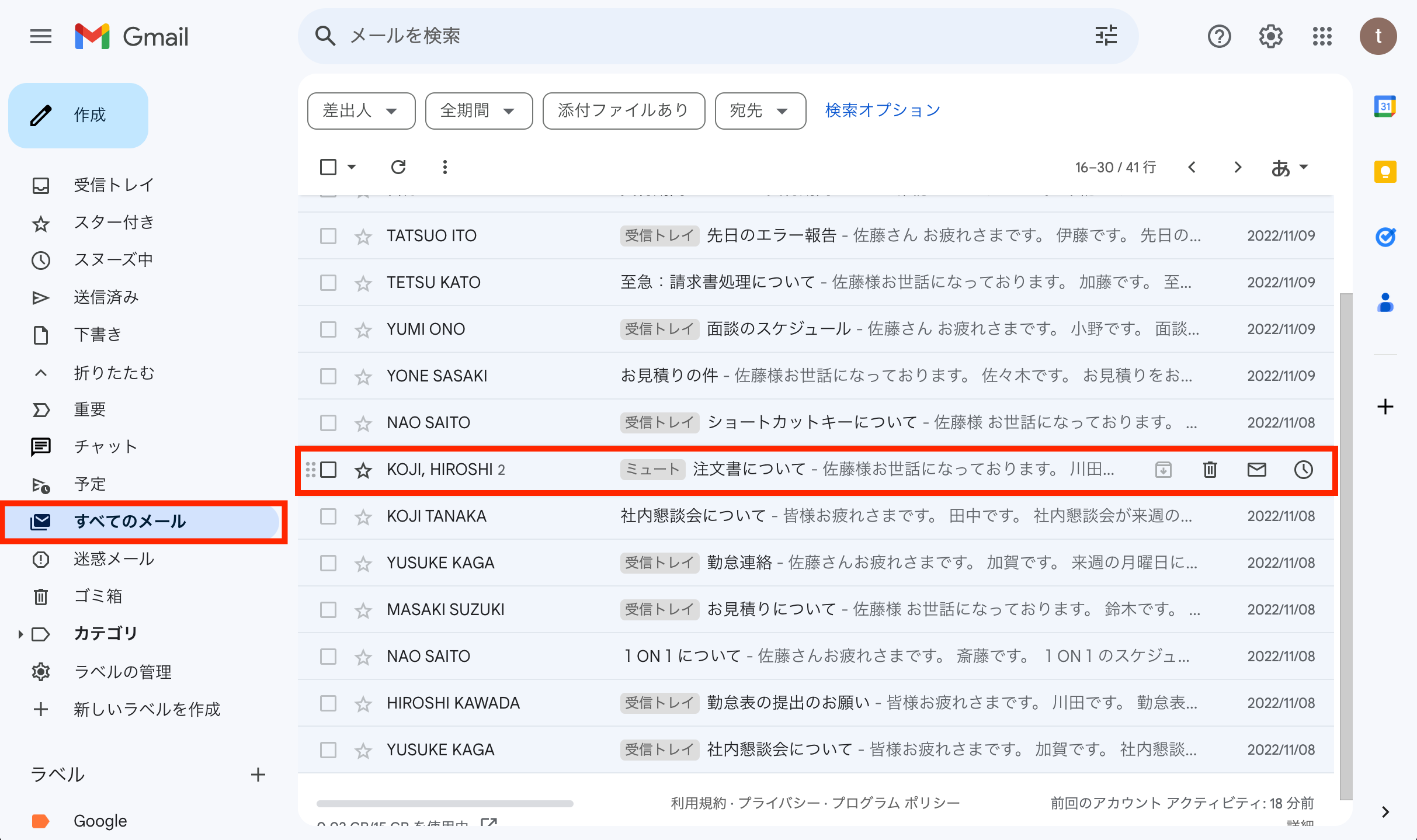Archive the KOJI, HIROSHI conversation
1417x840 pixels.
coord(1163,470)
